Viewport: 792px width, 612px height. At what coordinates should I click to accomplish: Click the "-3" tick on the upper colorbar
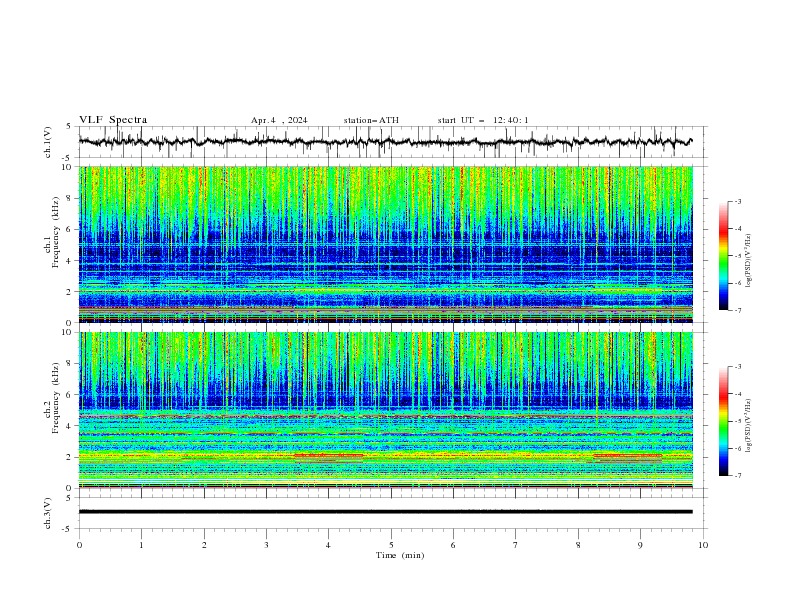coord(737,201)
